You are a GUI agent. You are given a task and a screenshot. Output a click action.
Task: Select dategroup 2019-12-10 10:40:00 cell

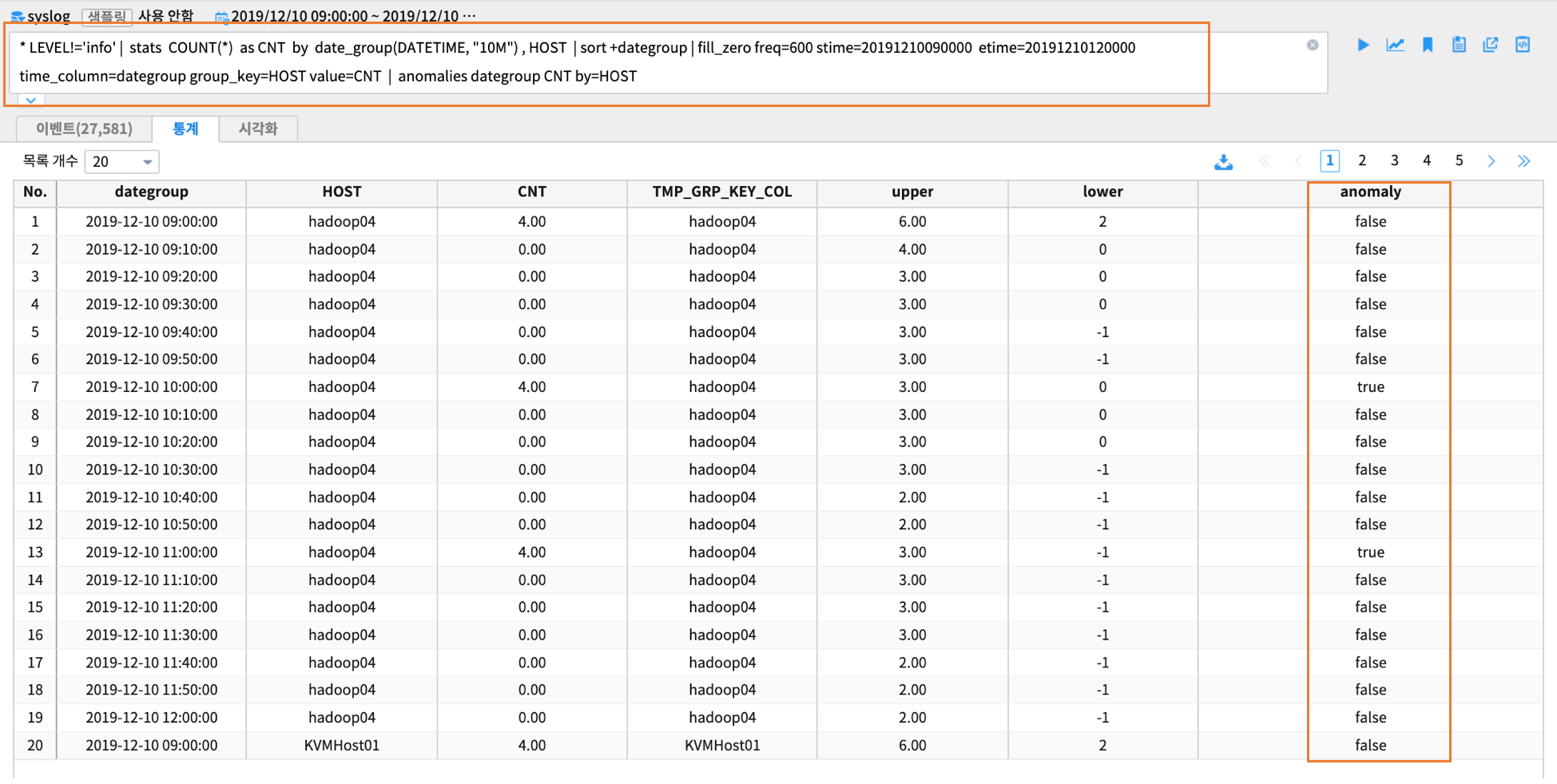152,497
